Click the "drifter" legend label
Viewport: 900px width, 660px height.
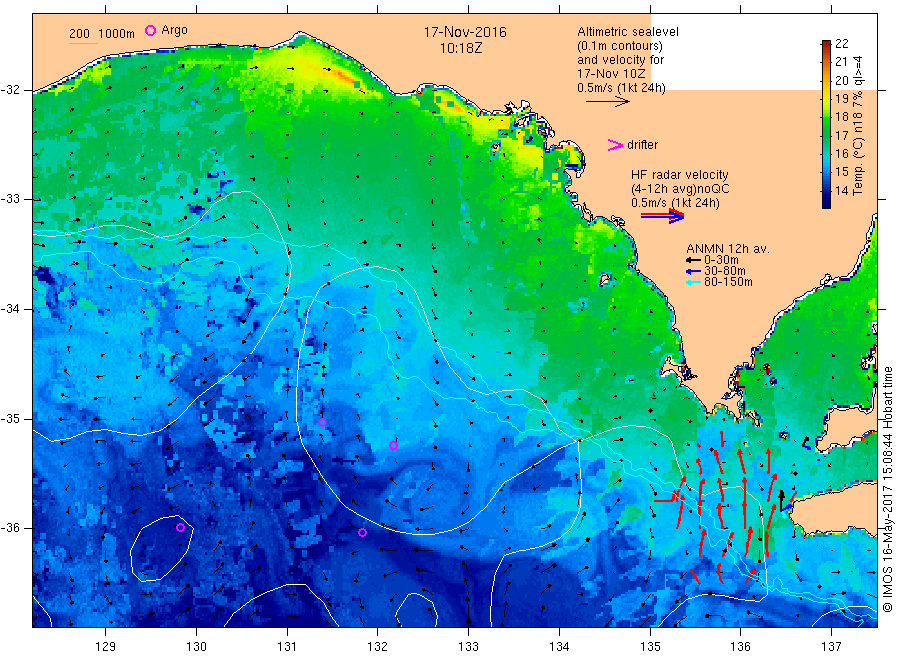[642, 145]
